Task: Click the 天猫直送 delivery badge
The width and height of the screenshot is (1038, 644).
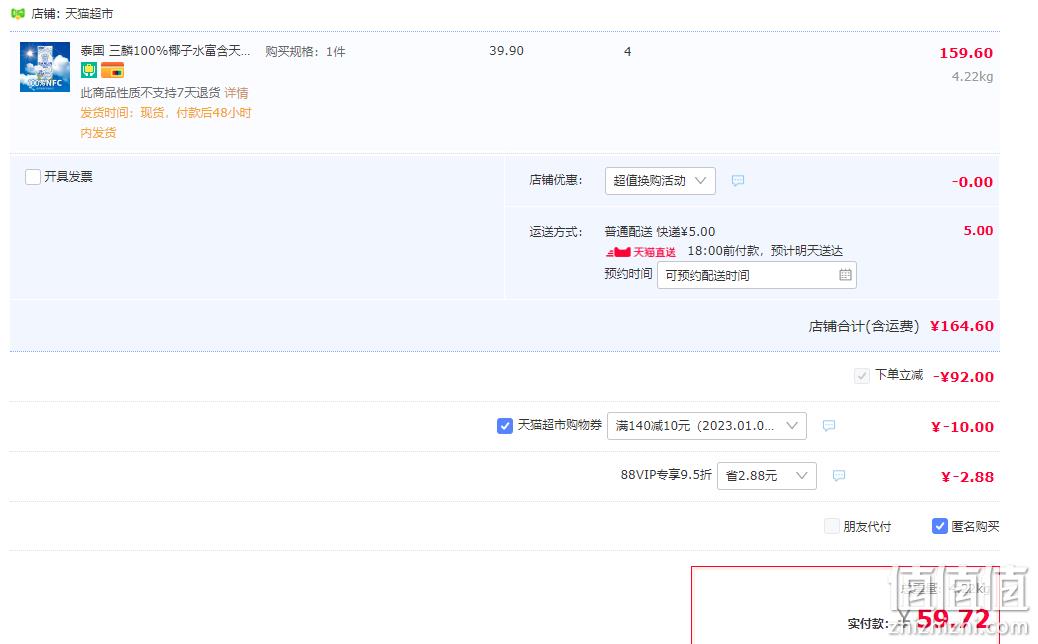Action: pyautogui.click(x=641, y=252)
